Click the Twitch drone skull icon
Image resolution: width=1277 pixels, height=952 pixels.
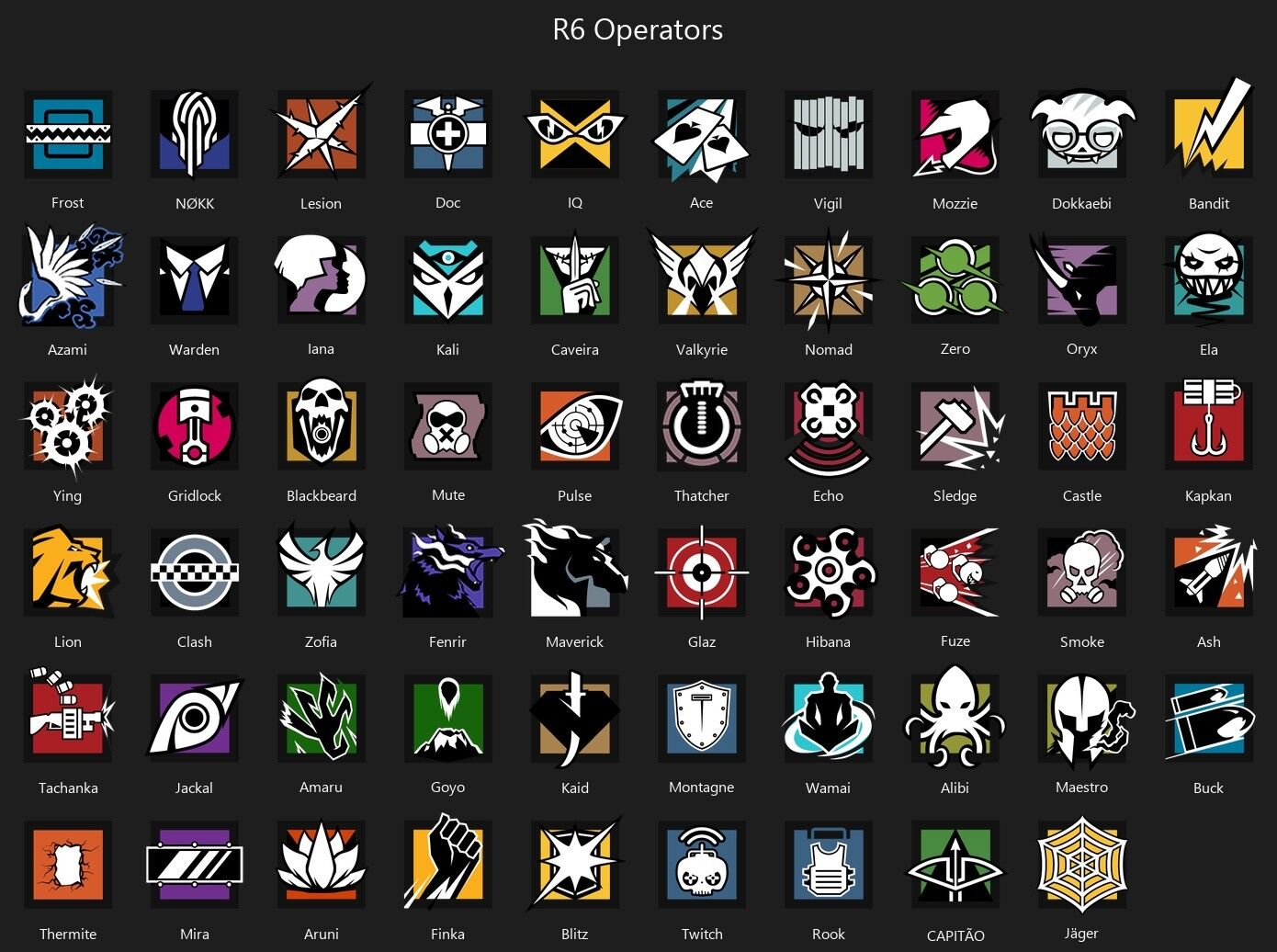pos(702,865)
